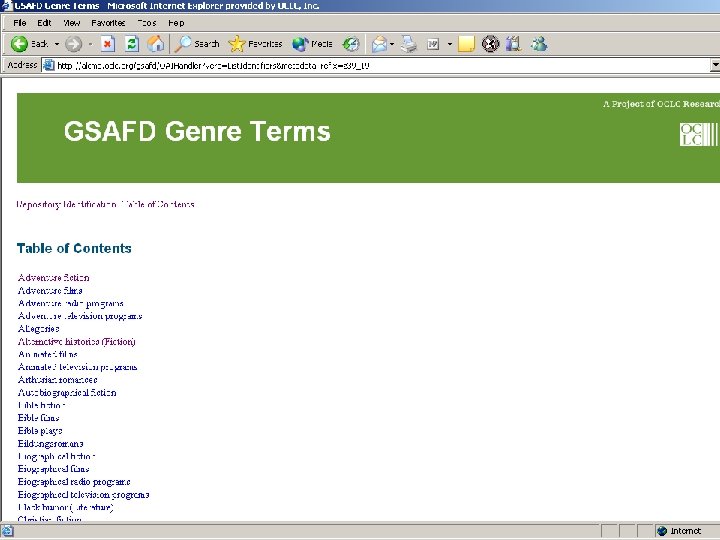Open the Biographical television programs link
The height and width of the screenshot is (540, 720).
(84, 495)
